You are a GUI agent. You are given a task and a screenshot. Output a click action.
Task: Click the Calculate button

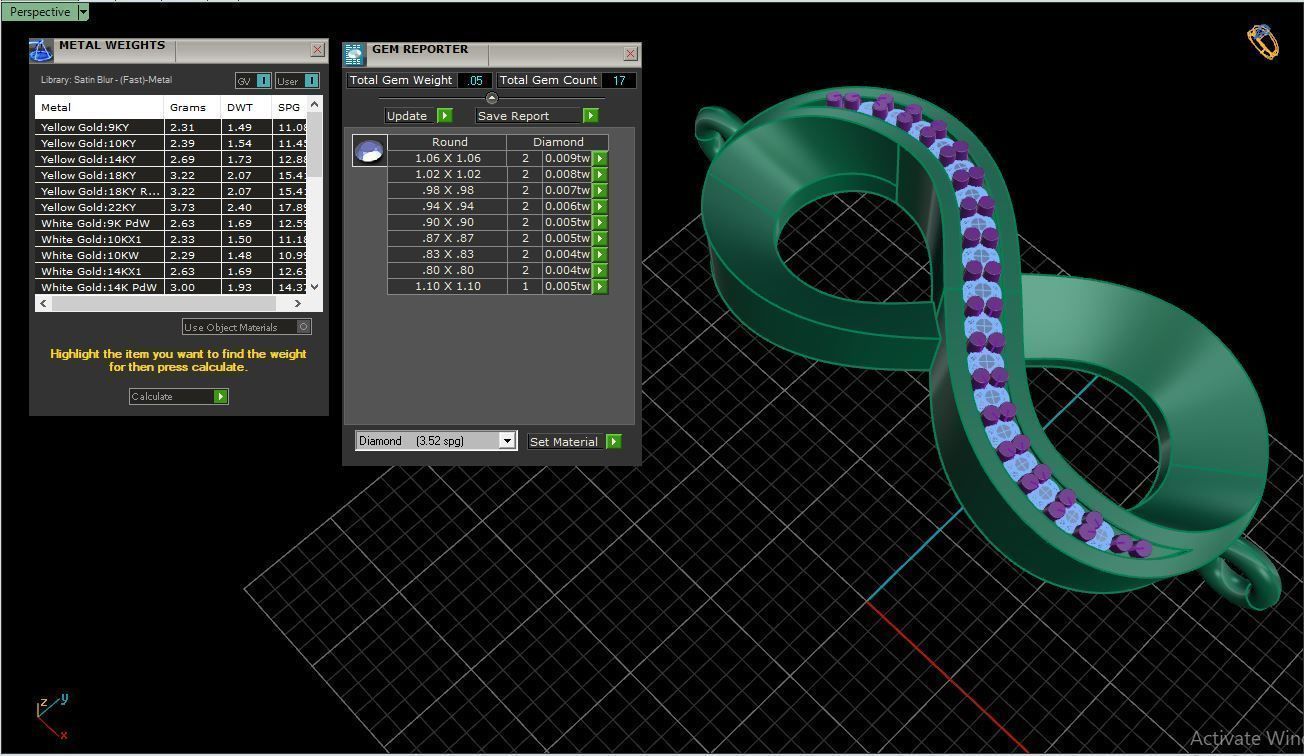pyautogui.click(x=178, y=397)
